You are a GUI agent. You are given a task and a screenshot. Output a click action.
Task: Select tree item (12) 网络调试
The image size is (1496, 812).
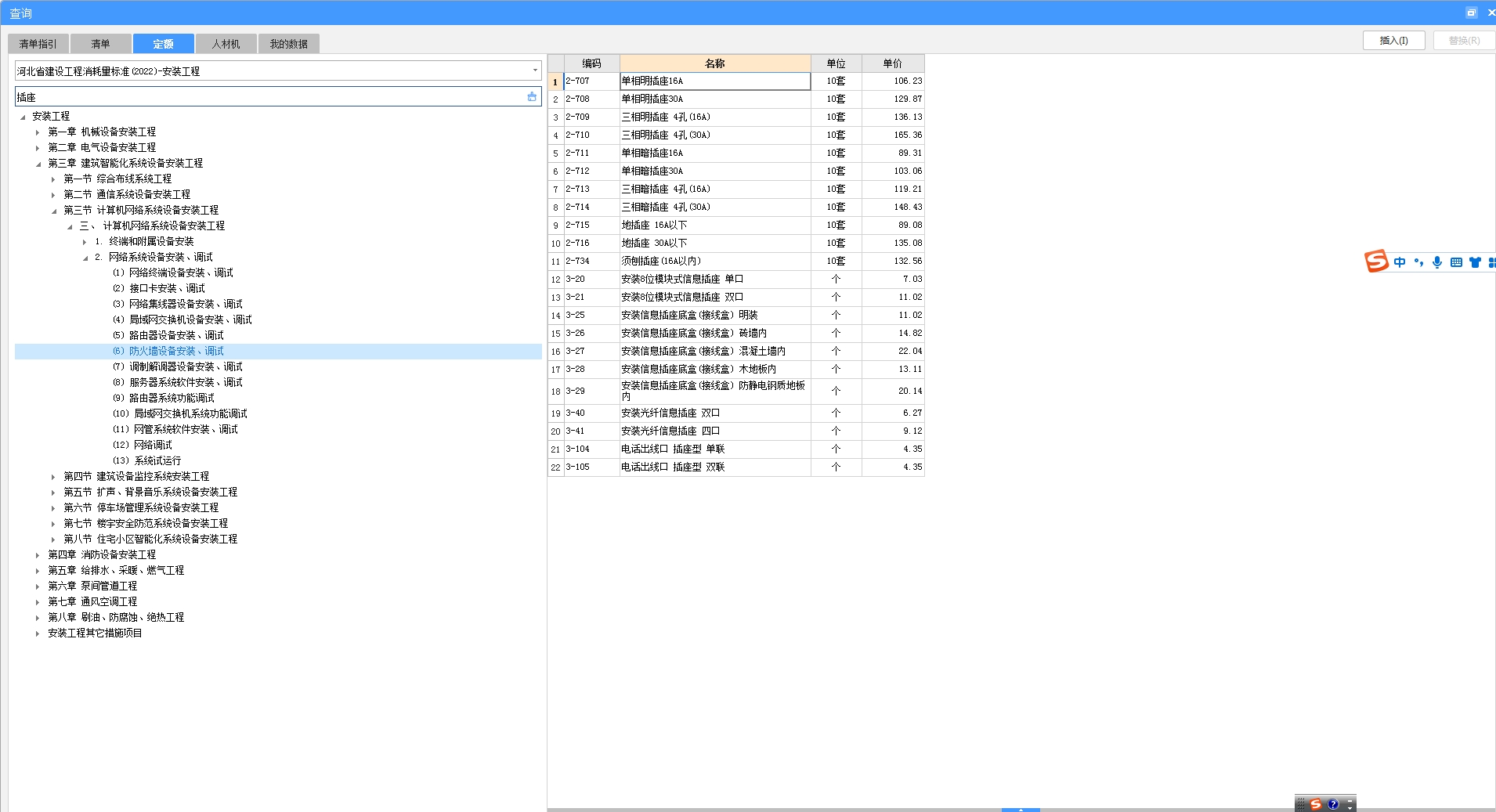coord(143,445)
